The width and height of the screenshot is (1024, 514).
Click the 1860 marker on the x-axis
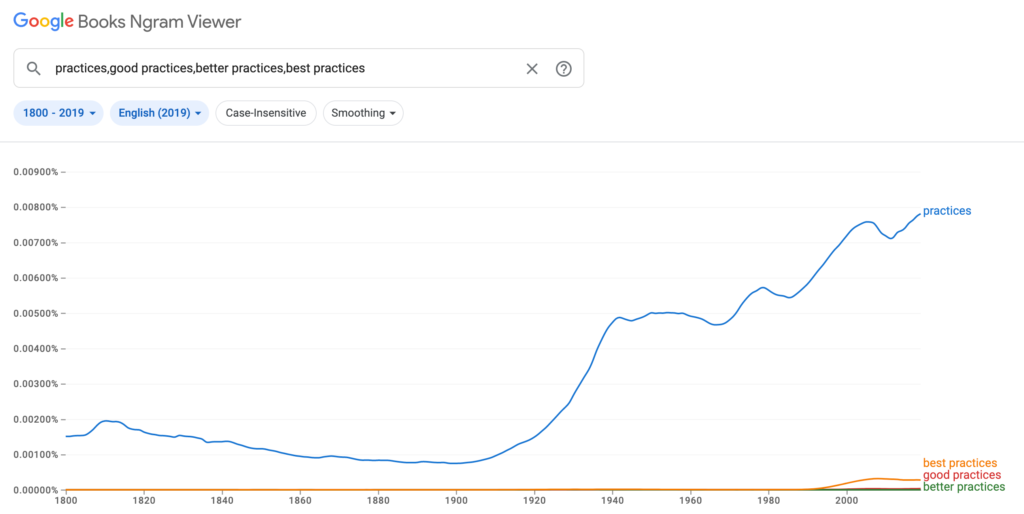300,502
